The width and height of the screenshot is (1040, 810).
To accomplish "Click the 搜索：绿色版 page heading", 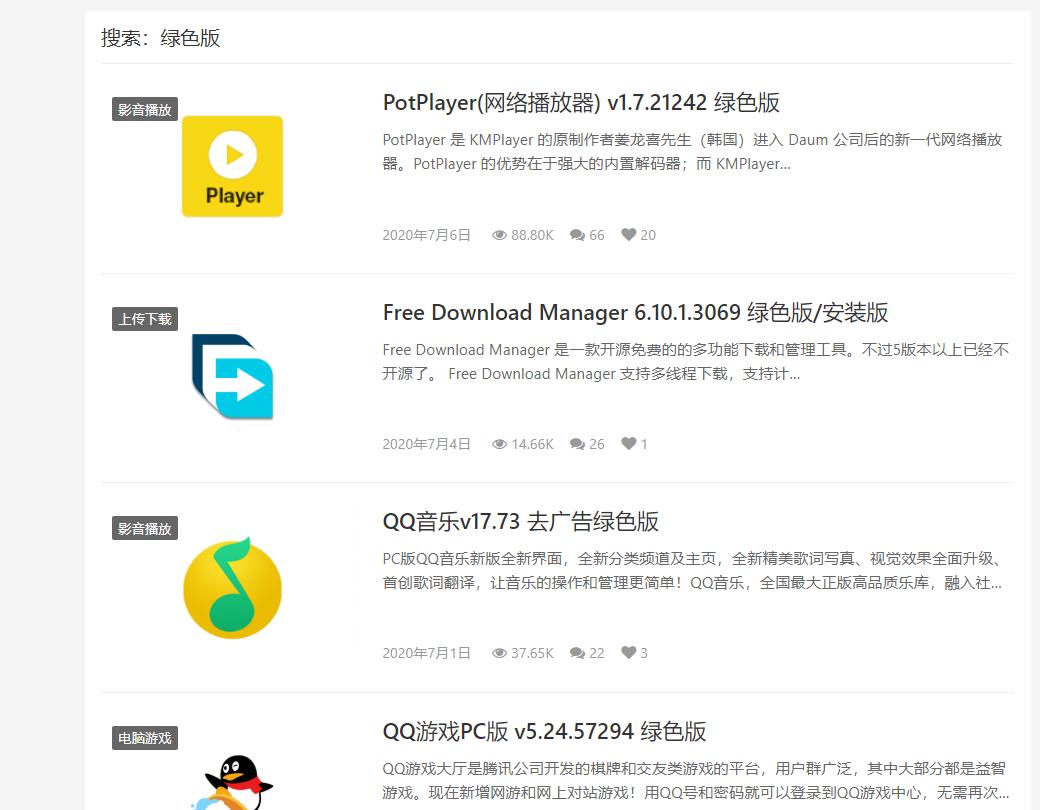I will point(162,38).
